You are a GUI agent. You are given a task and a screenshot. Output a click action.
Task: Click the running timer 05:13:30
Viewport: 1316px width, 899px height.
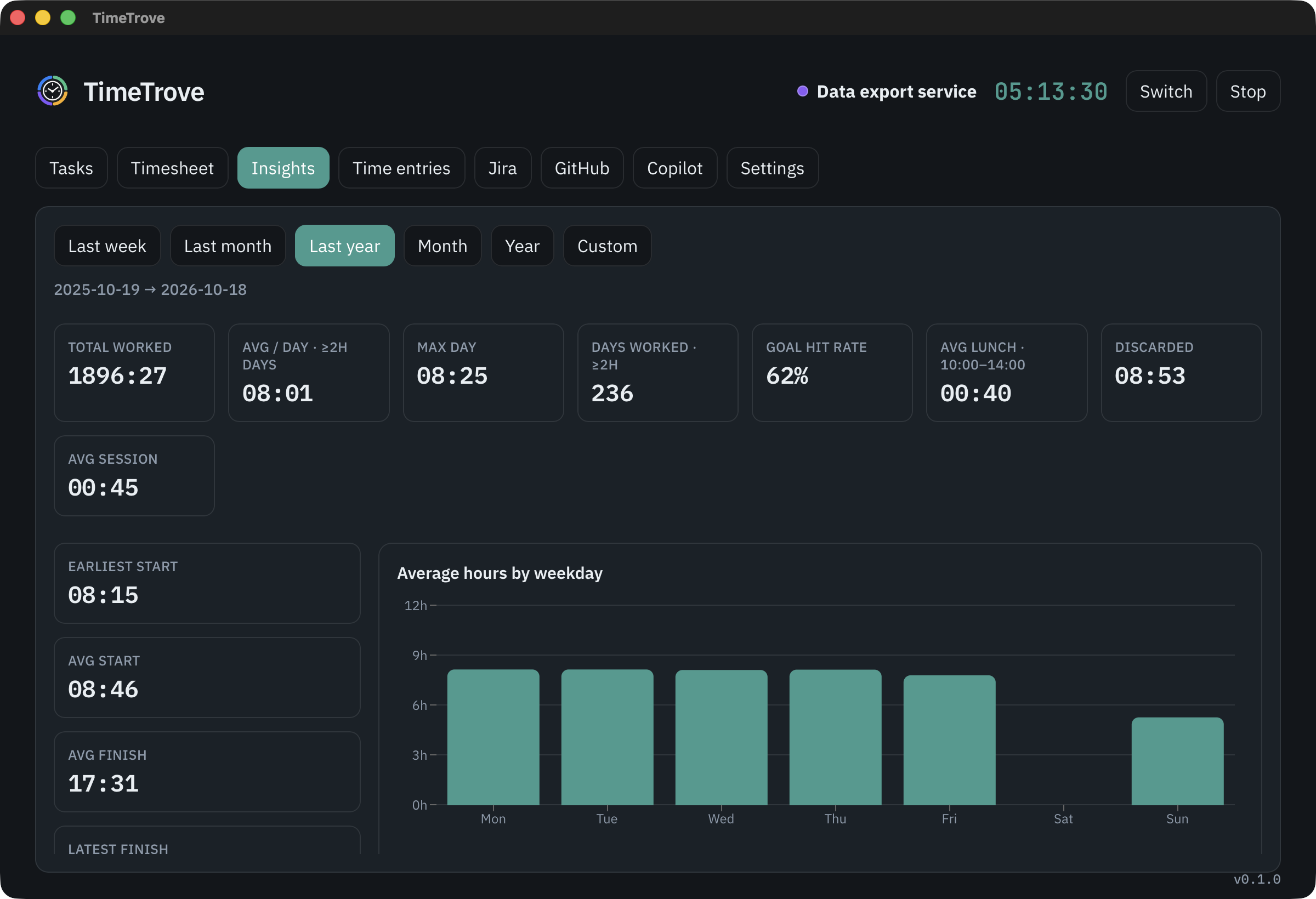click(1051, 92)
